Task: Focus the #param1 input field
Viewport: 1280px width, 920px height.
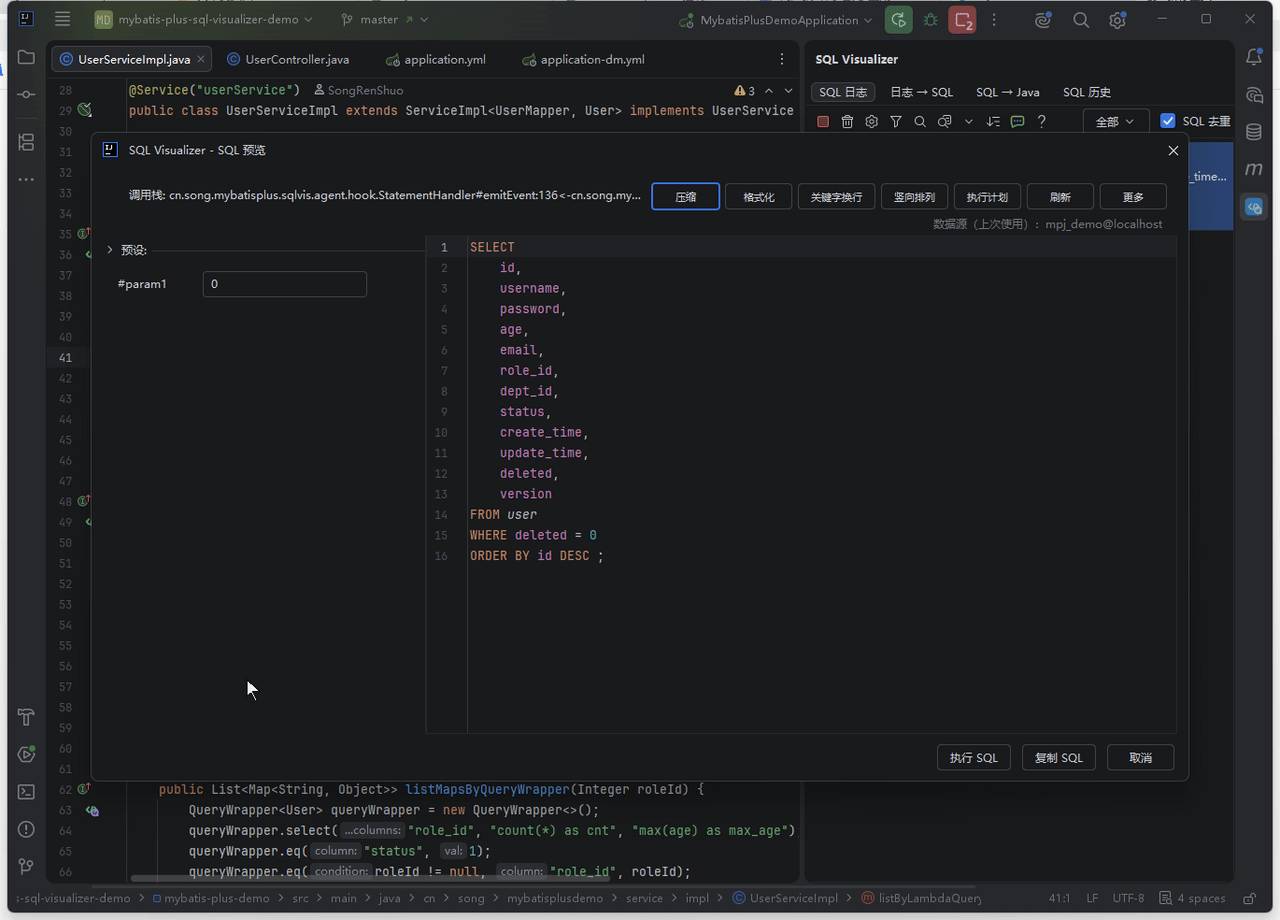Action: (x=285, y=284)
